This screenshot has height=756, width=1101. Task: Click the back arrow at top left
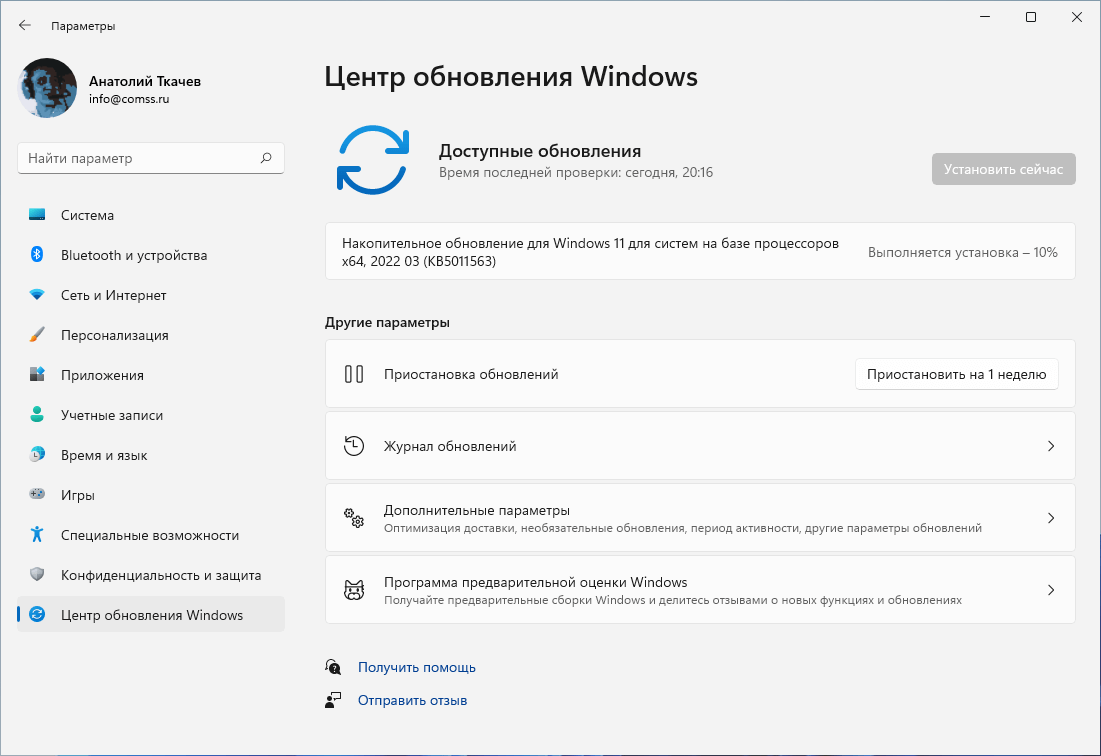coord(24,25)
